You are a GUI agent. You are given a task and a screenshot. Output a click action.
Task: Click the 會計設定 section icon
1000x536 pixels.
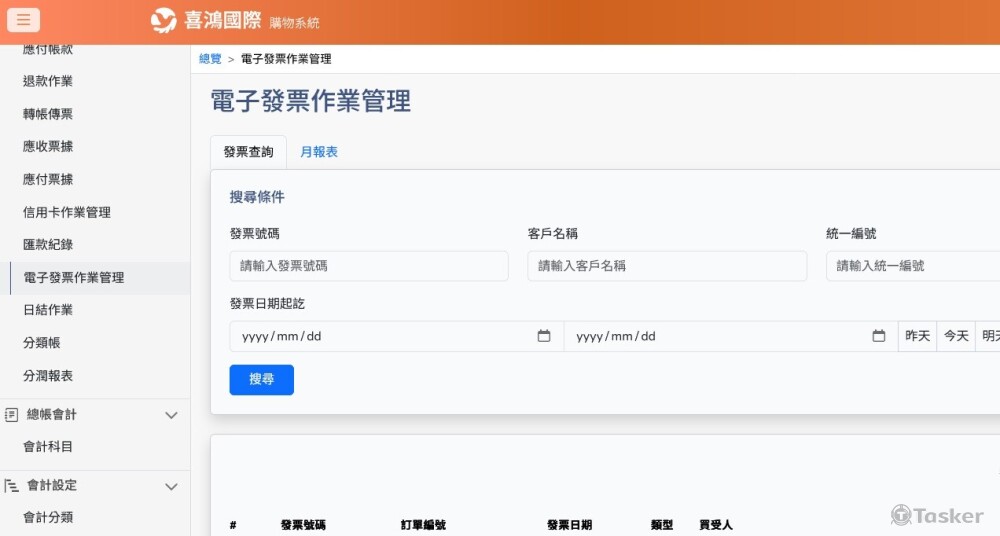12,486
